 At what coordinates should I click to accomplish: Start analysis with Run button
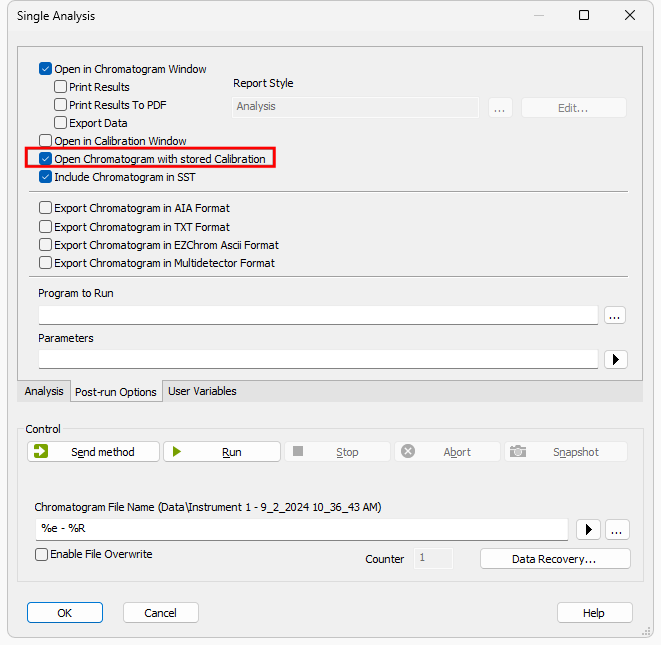point(222,452)
